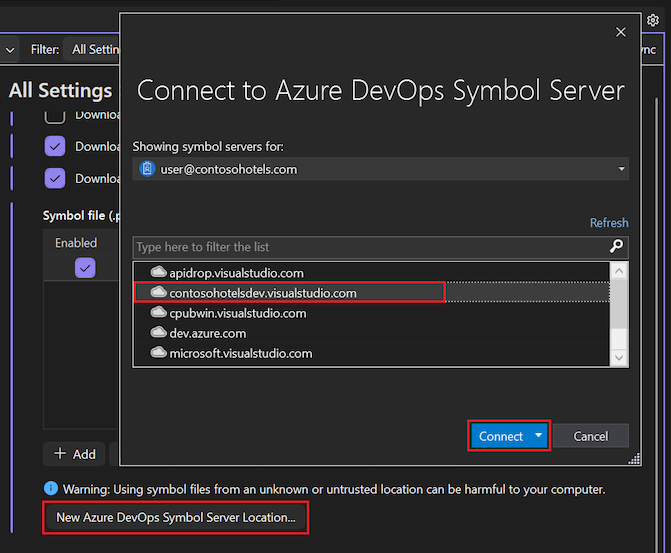Select apidrop.visualstudio.com in the list
Image resolution: width=671 pixels, height=553 pixels.
point(371,273)
